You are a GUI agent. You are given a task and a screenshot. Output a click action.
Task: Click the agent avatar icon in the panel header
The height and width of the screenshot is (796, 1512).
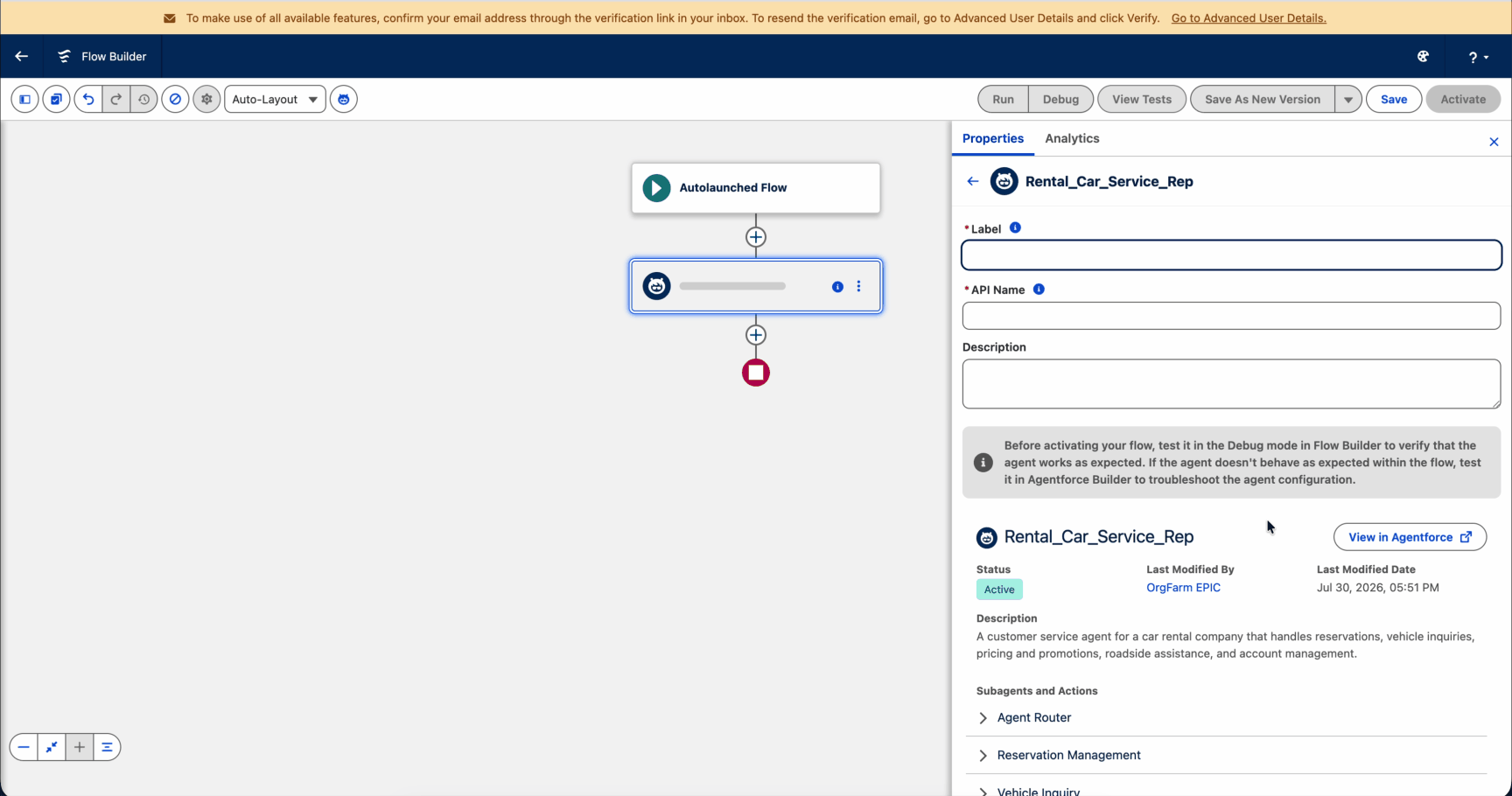tap(1004, 181)
